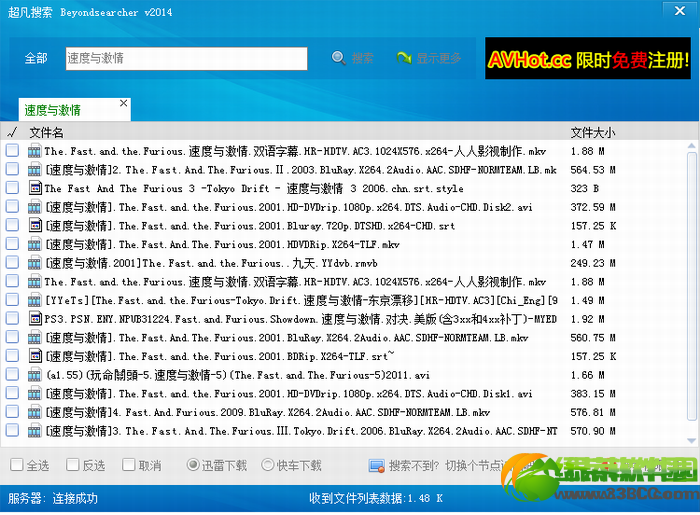Click the video icon of the Disk2.avi row

(34, 207)
